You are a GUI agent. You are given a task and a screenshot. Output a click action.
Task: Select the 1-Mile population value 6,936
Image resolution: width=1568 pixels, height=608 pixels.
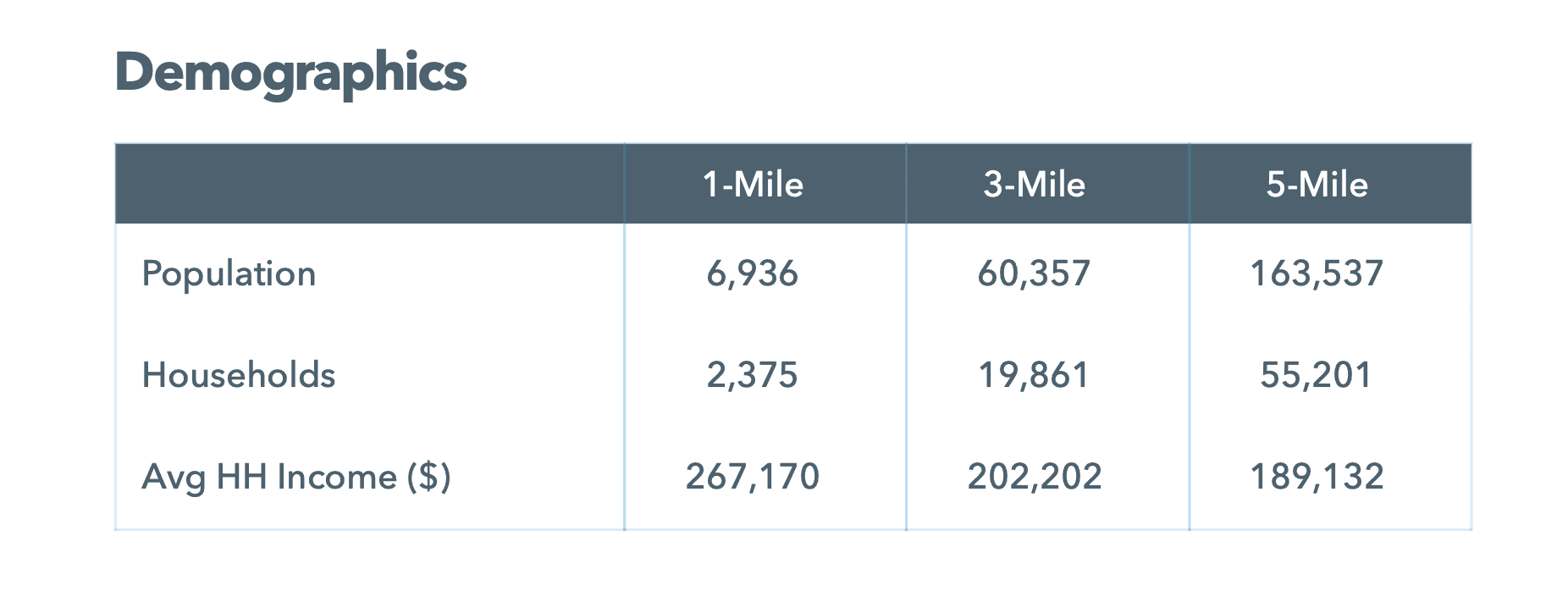pos(752,274)
